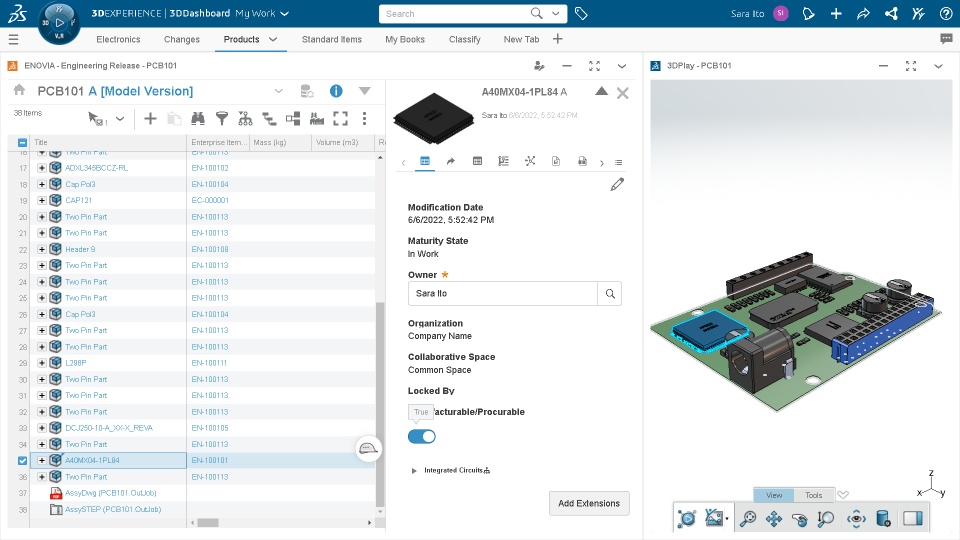Click the plus insert icon in toolbar

pos(150,119)
